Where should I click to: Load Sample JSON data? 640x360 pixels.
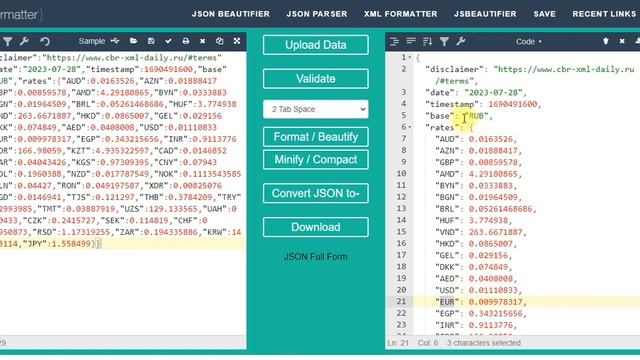(91, 41)
